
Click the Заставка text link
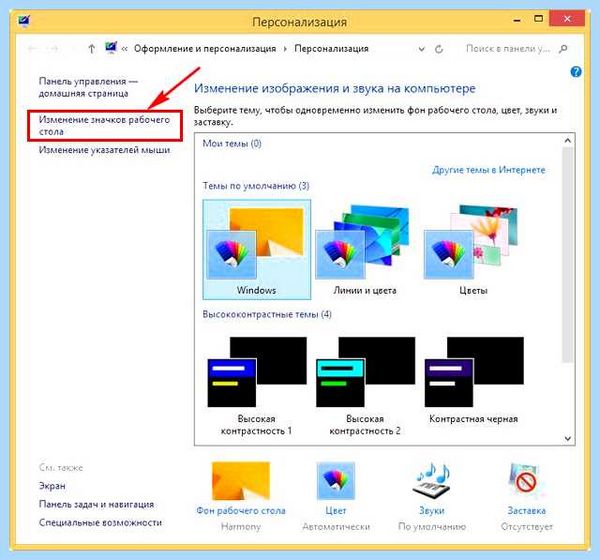click(x=527, y=511)
